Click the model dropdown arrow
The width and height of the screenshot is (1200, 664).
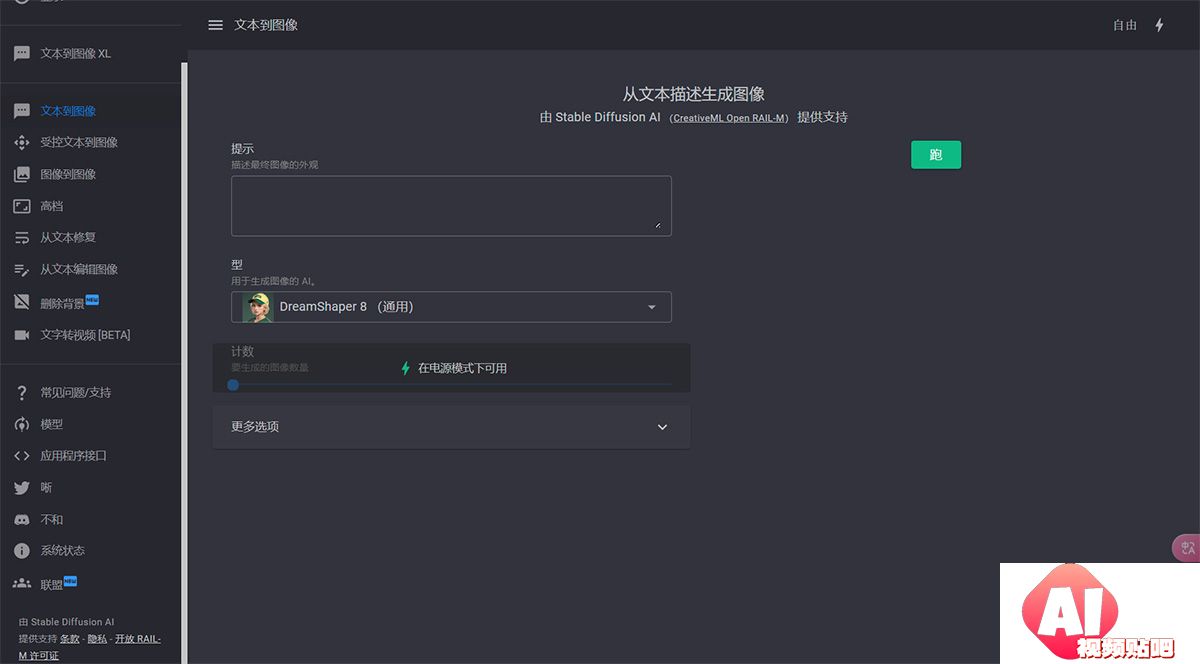(x=652, y=307)
